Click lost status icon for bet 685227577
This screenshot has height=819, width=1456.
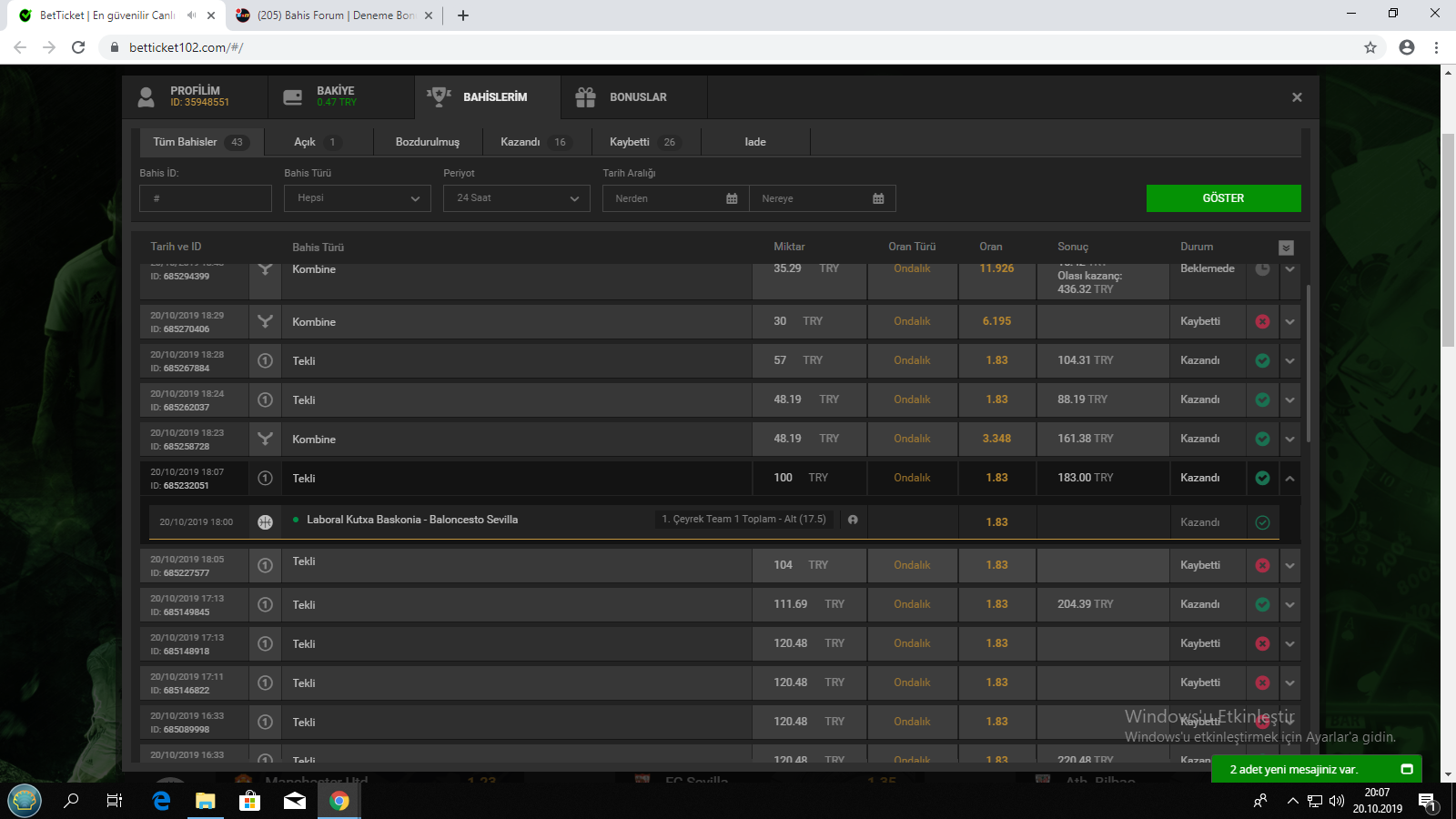click(1262, 565)
